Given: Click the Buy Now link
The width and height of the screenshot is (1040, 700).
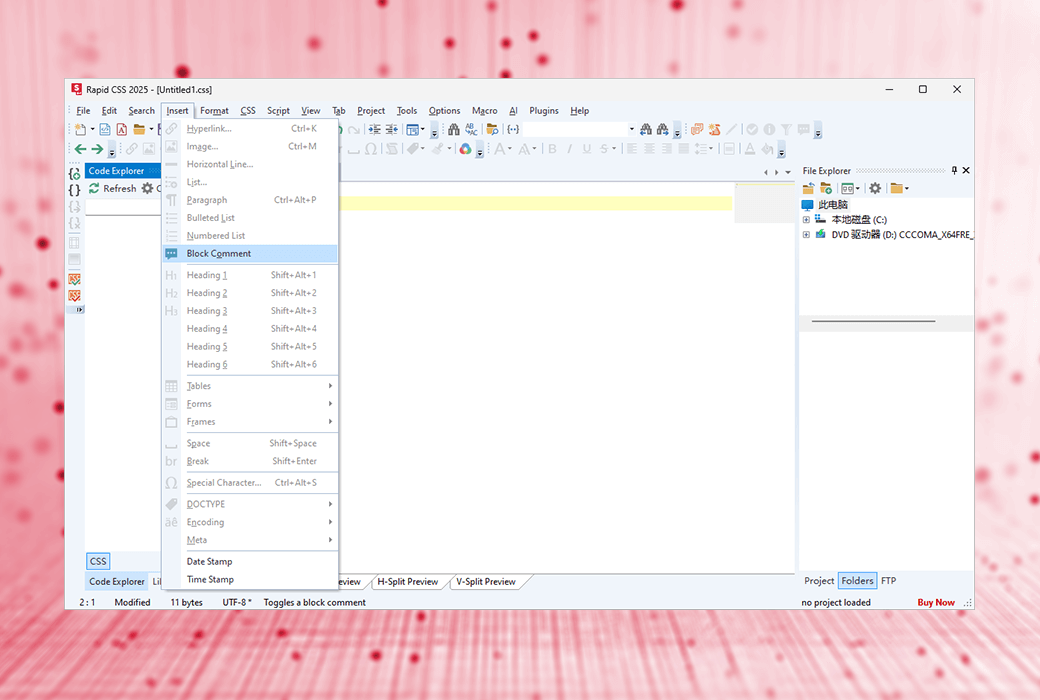Looking at the screenshot, I should [936, 602].
